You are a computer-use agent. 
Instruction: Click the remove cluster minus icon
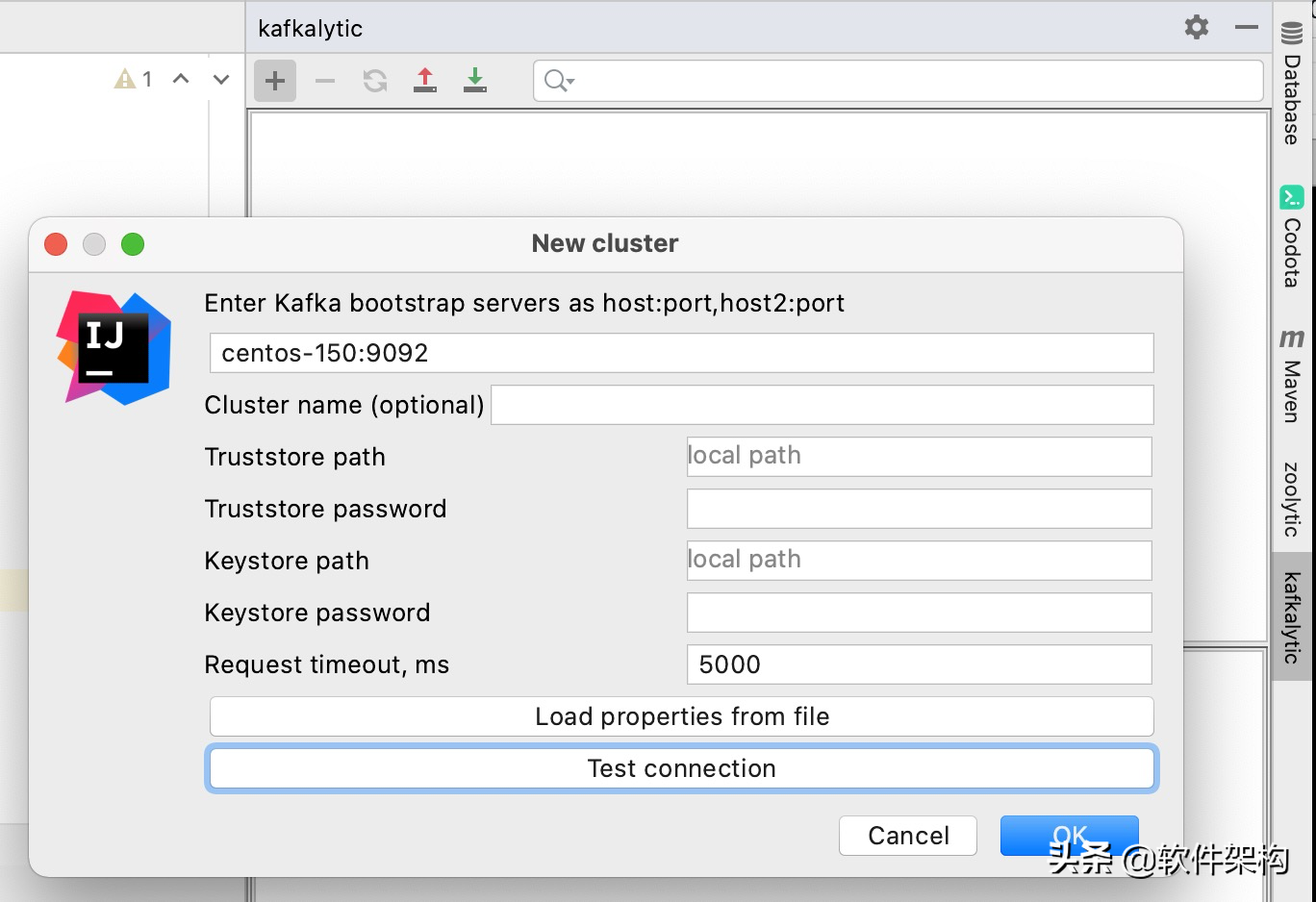coord(325,81)
